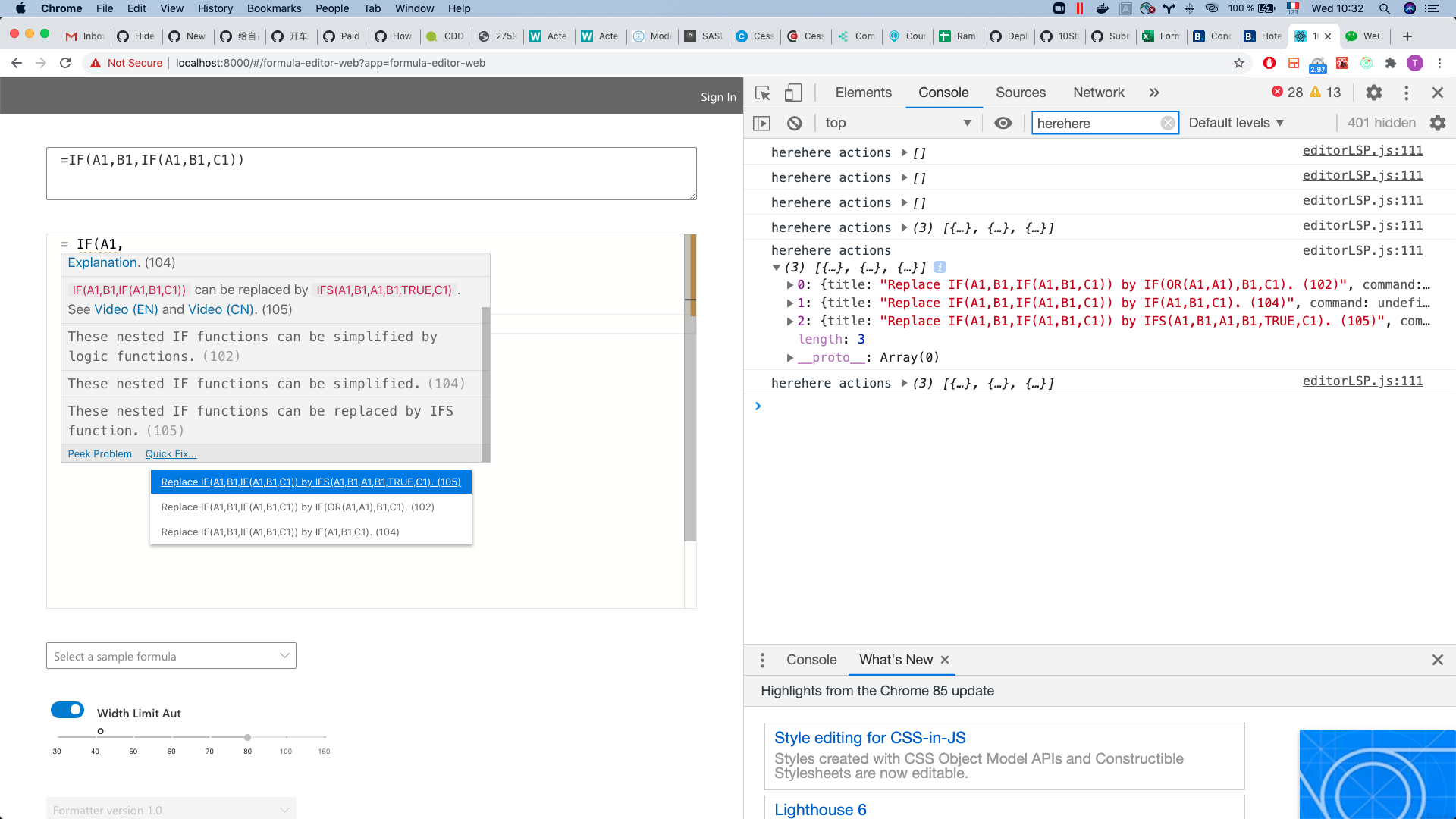This screenshot has width=1456, height=819.
Task: Show the console sidebar icon
Action: click(762, 122)
